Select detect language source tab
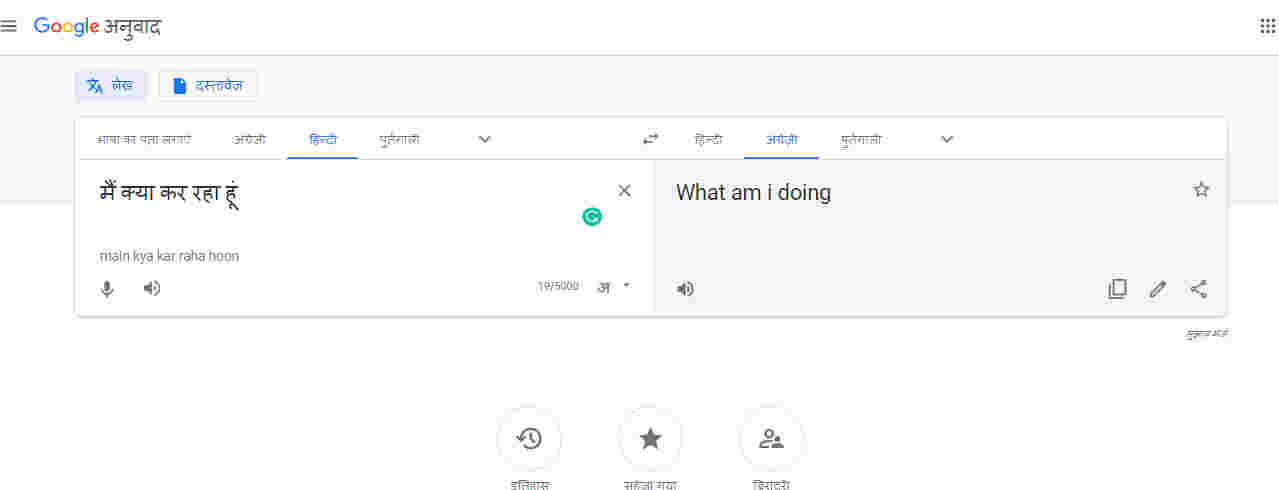 click(144, 139)
